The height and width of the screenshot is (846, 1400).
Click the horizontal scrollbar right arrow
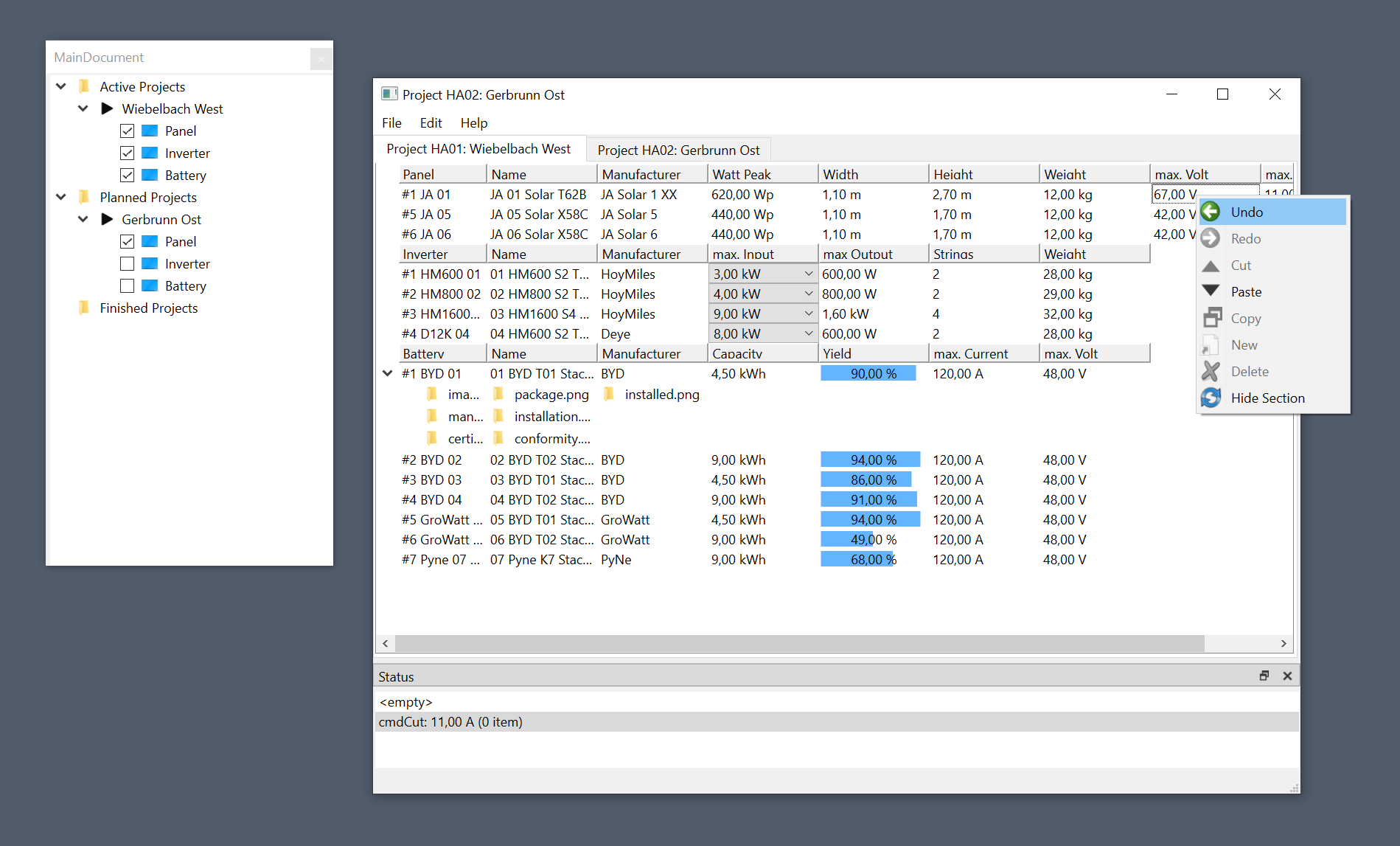click(x=1284, y=644)
